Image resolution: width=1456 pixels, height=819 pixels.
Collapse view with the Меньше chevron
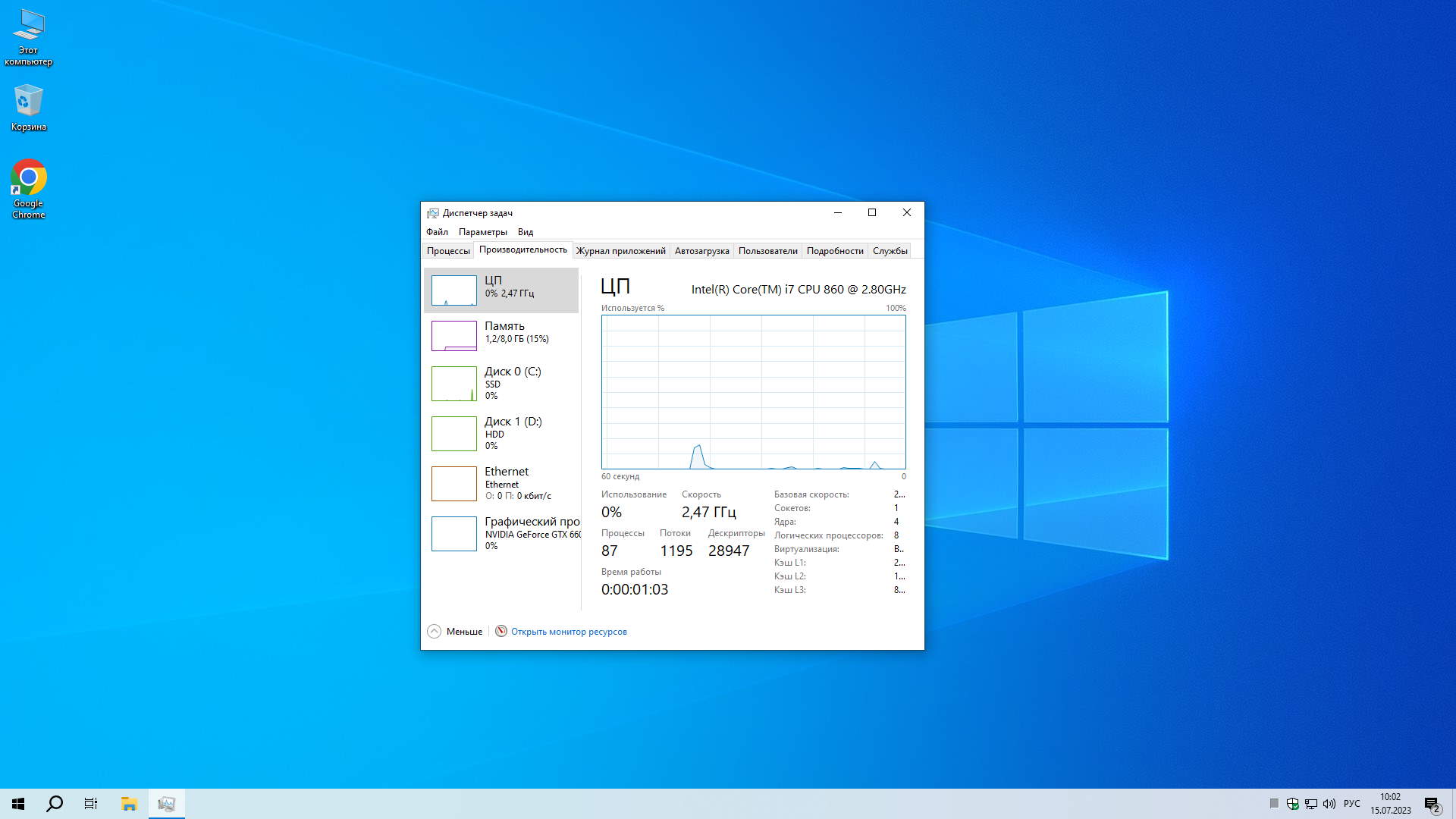(435, 632)
